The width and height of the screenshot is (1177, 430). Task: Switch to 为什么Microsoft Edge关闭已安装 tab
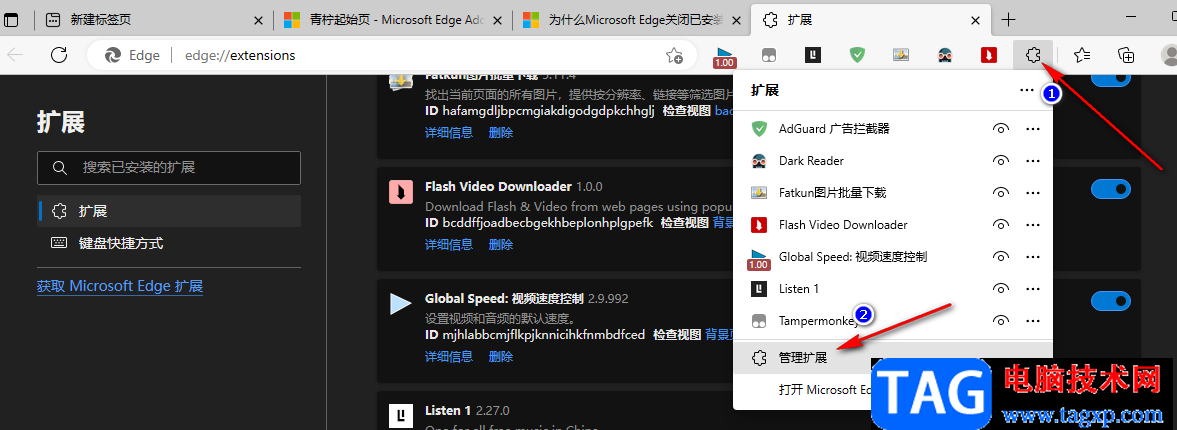click(x=632, y=20)
